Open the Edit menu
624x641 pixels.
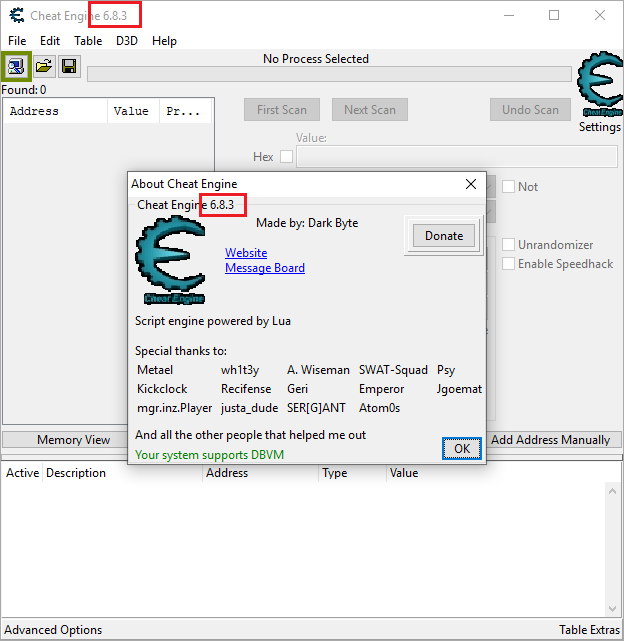tap(50, 41)
